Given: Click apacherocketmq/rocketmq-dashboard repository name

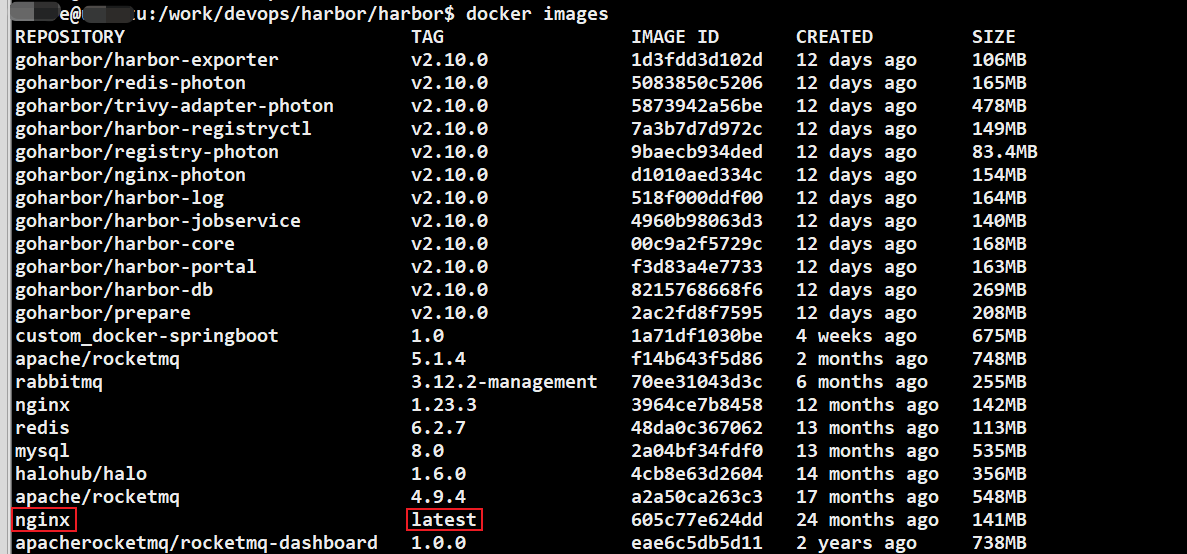Looking at the screenshot, I should (x=196, y=543).
